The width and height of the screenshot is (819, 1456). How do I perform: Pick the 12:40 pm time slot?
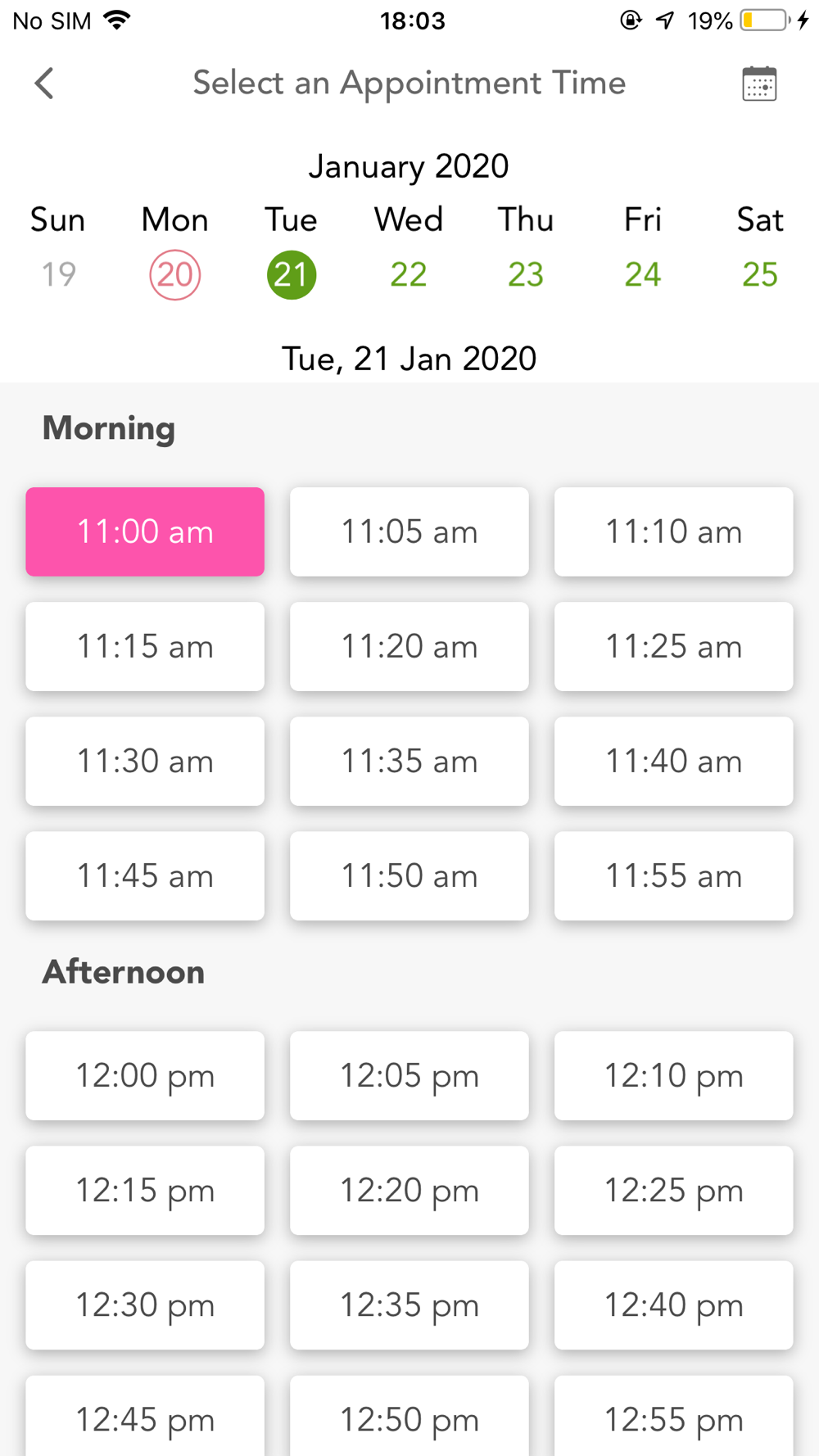(674, 1305)
